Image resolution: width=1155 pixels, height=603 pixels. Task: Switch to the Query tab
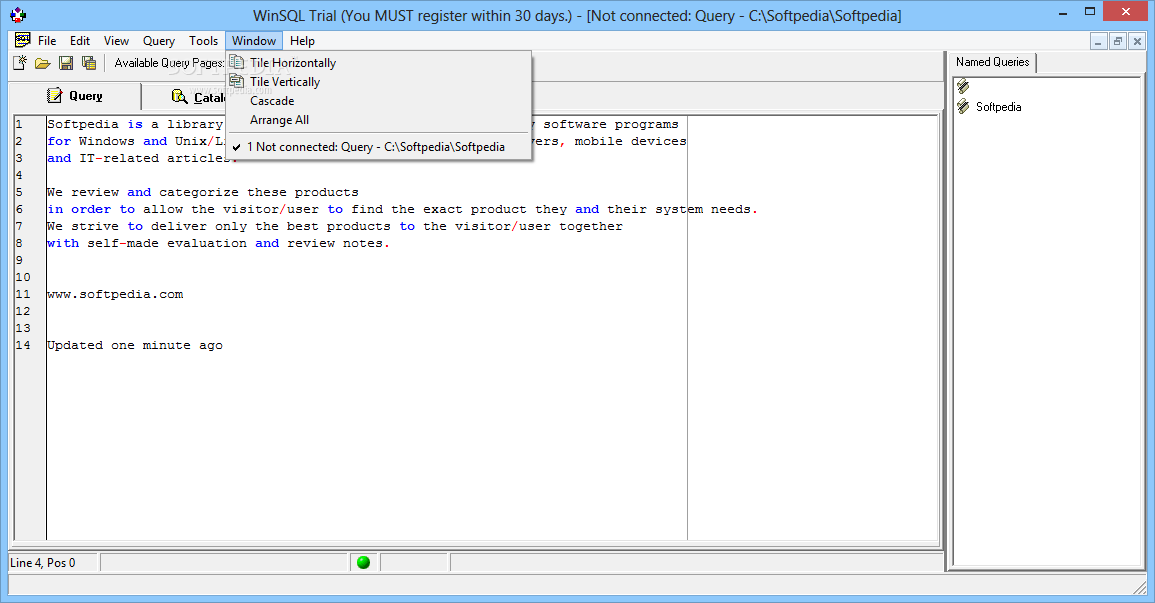click(x=75, y=96)
